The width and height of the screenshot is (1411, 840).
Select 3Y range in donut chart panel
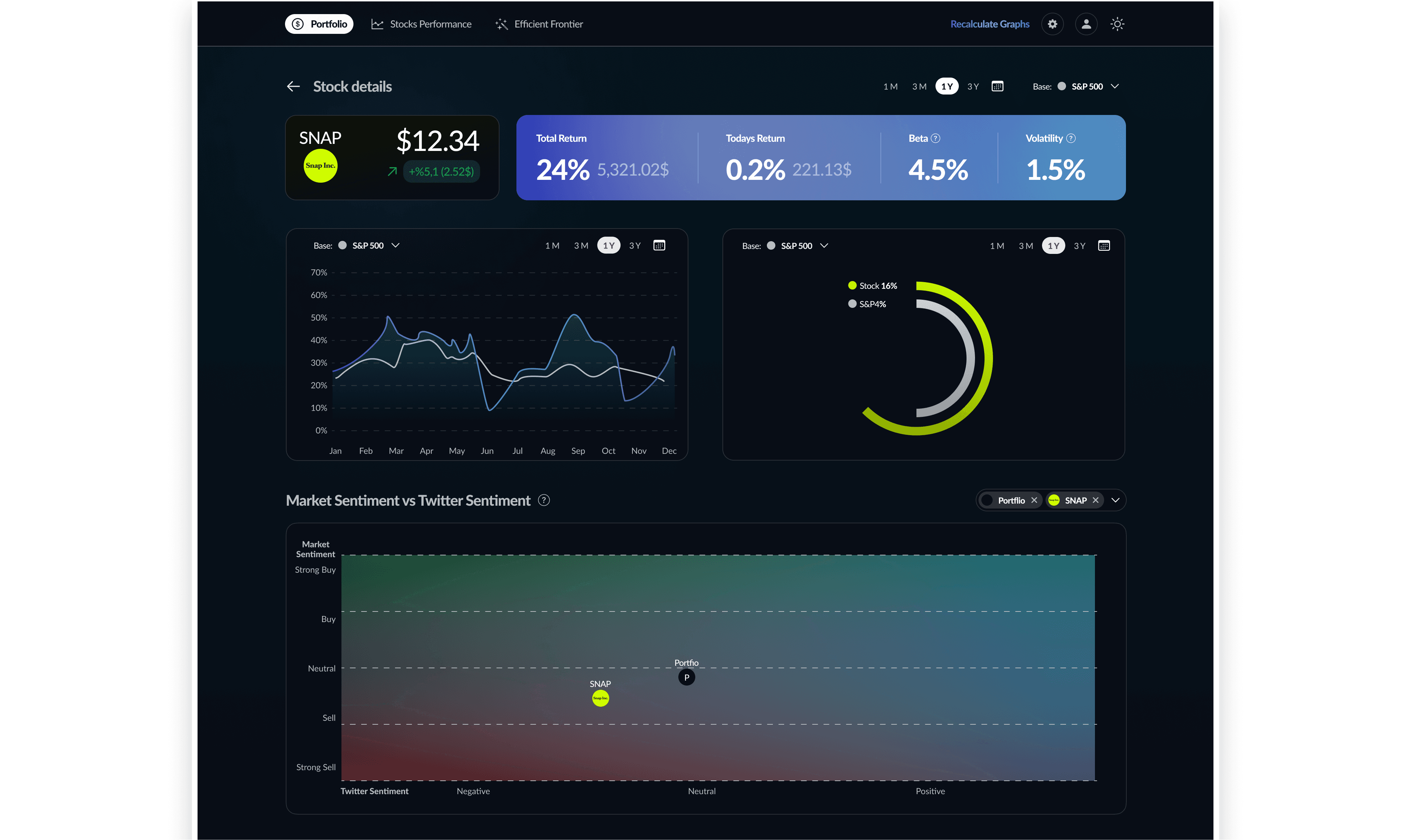[1080, 246]
